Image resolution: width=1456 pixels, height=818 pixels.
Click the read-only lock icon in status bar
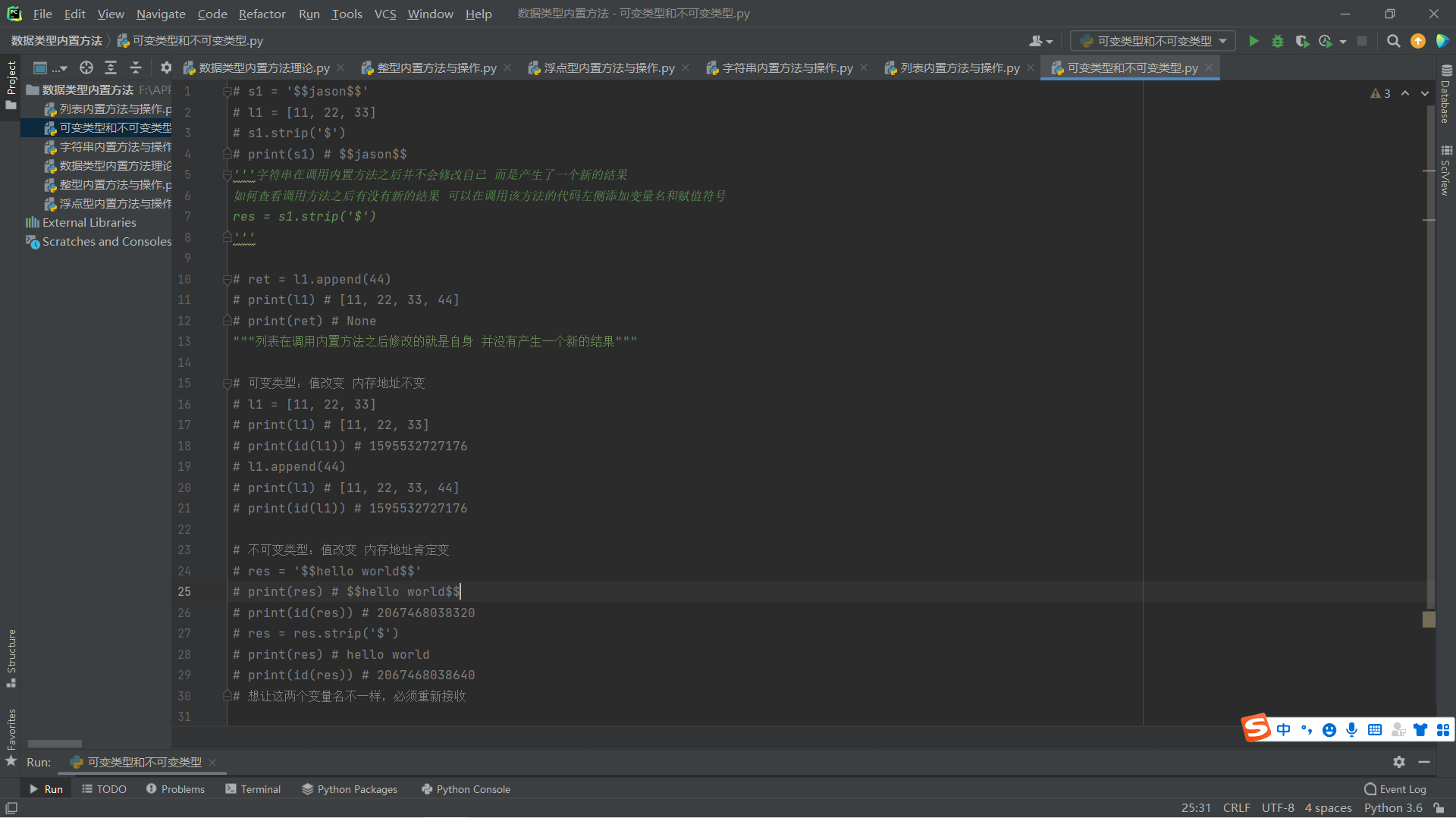pyautogui.click(x=1439, y=808)
